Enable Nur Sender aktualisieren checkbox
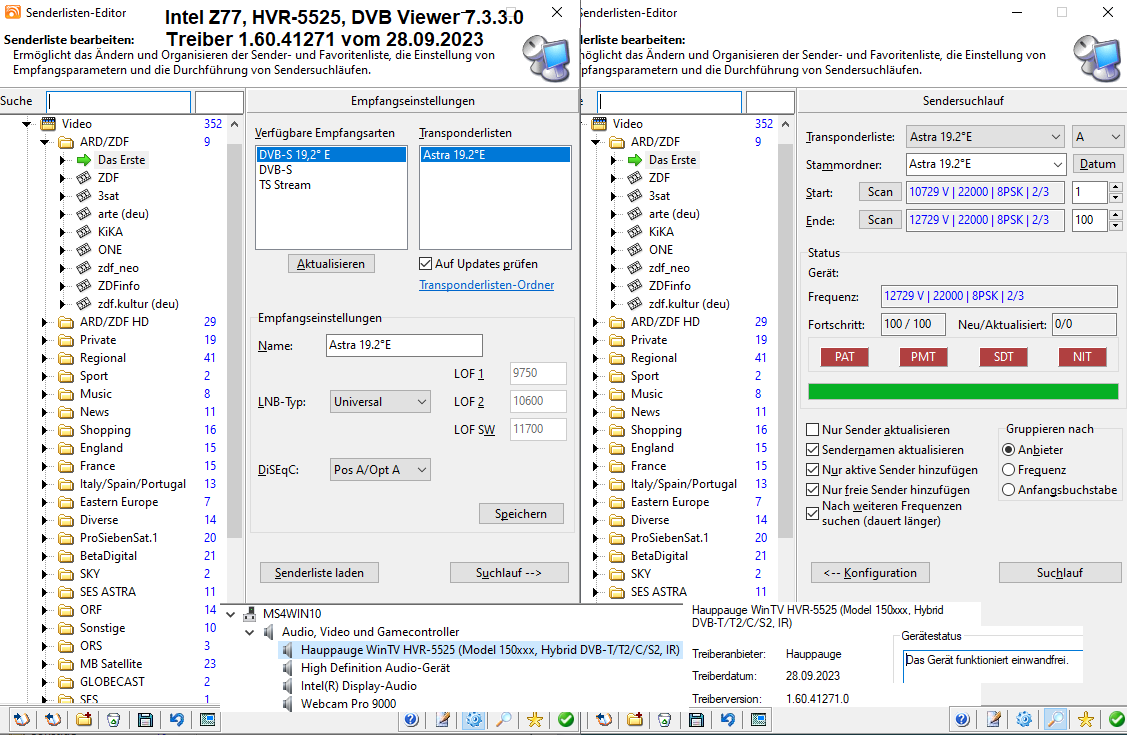Image resolution: width=1127 pixels, height=735 pixels. (x=812, y=430)
